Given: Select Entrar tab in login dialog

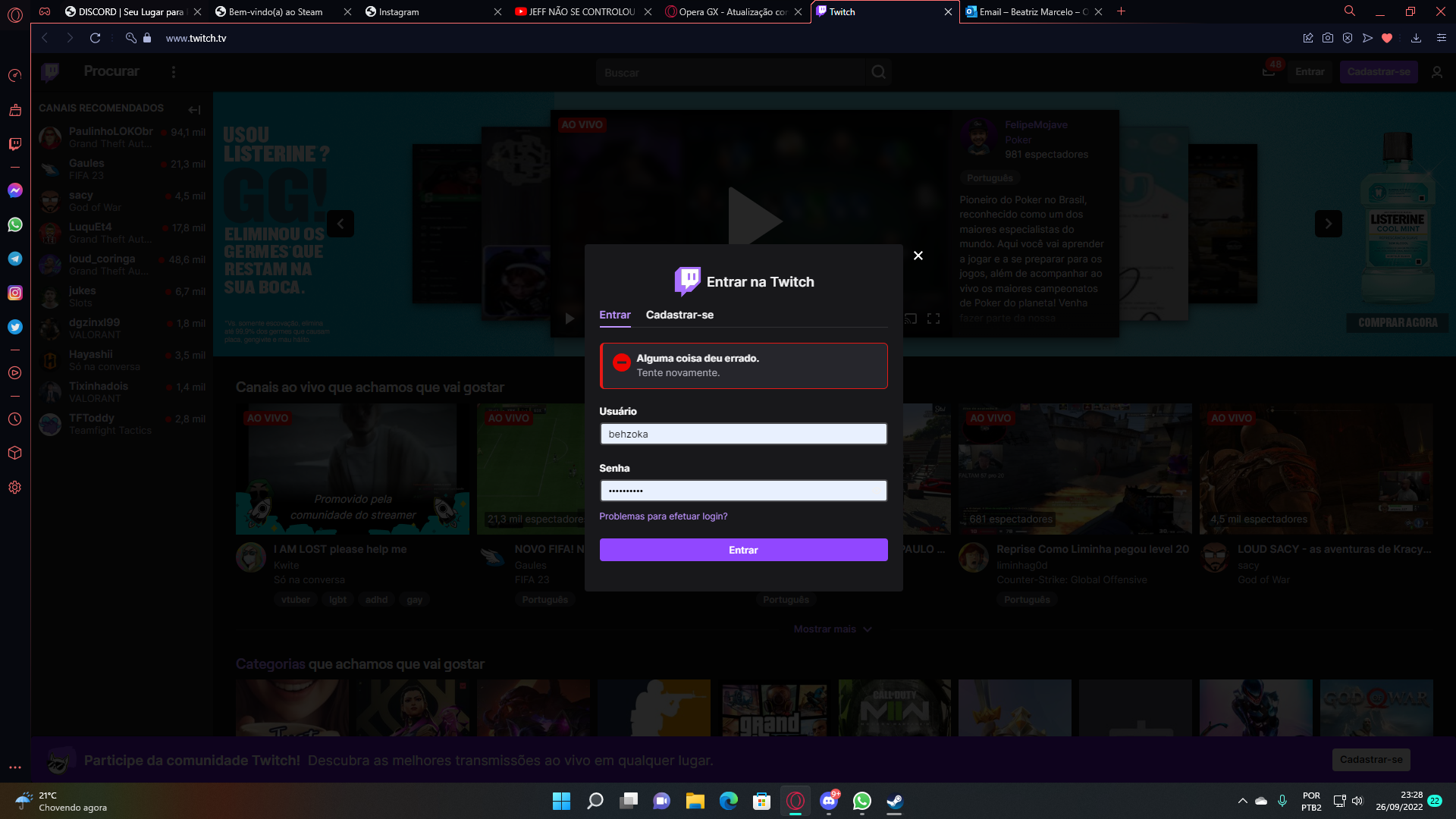Looking at the screenshot, I should (x=615, y=315).
